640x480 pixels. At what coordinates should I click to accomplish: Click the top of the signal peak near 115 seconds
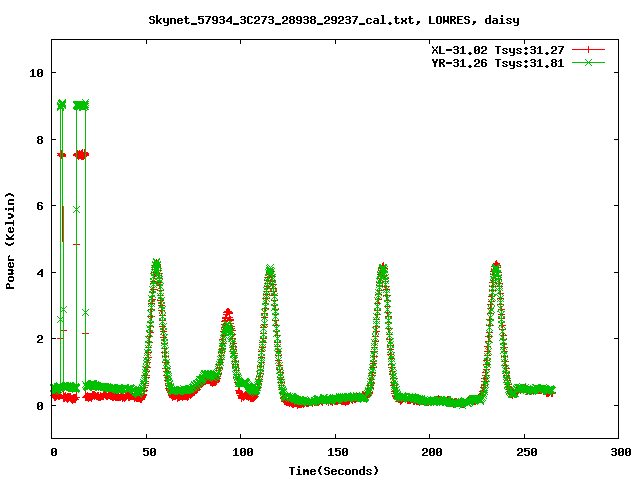click(x=270, y=269)
